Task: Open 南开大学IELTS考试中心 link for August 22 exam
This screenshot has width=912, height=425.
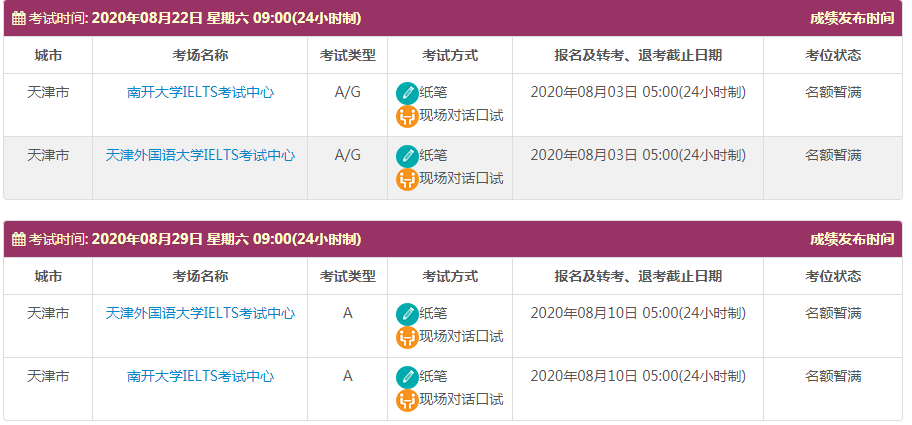Action: pyautogui.click(x=200, y=93)
